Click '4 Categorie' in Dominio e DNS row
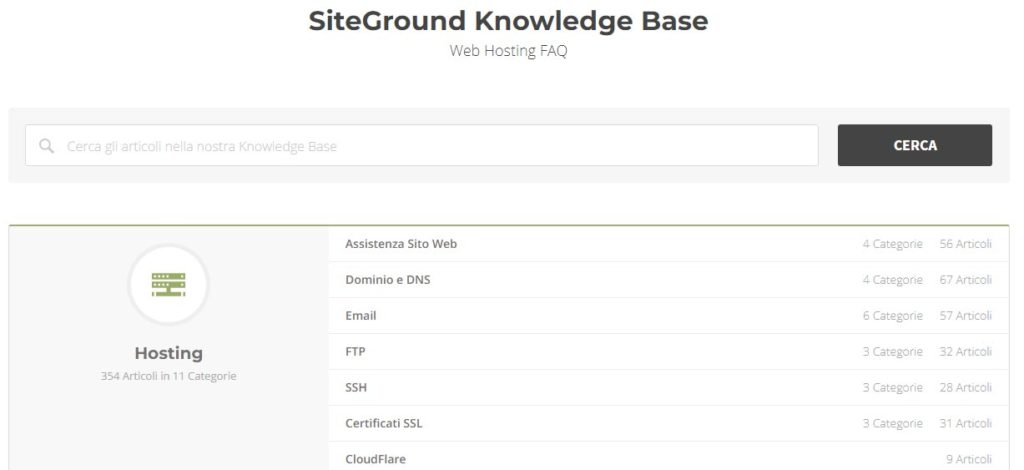This screenshot has height=470, width=1024. [x=892, y=280]
